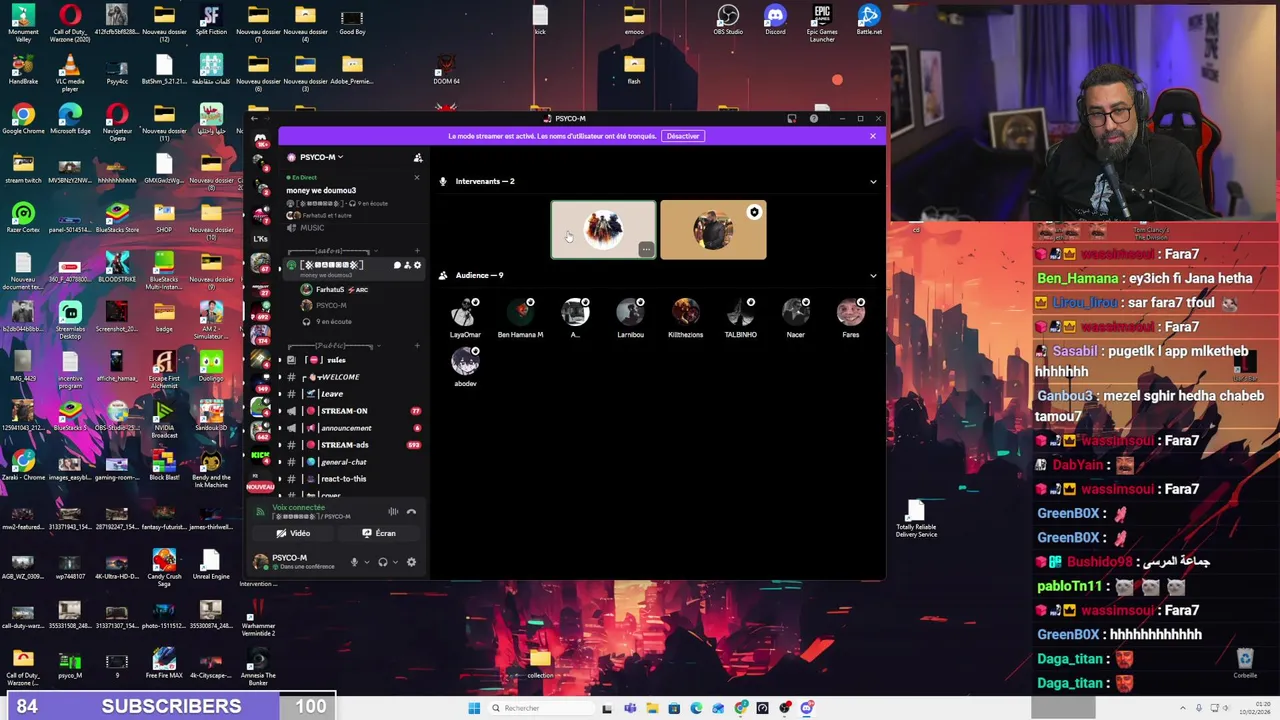Open the KICK server in server list
This screenshot has width=1280, height=720.
coord(260,457)
